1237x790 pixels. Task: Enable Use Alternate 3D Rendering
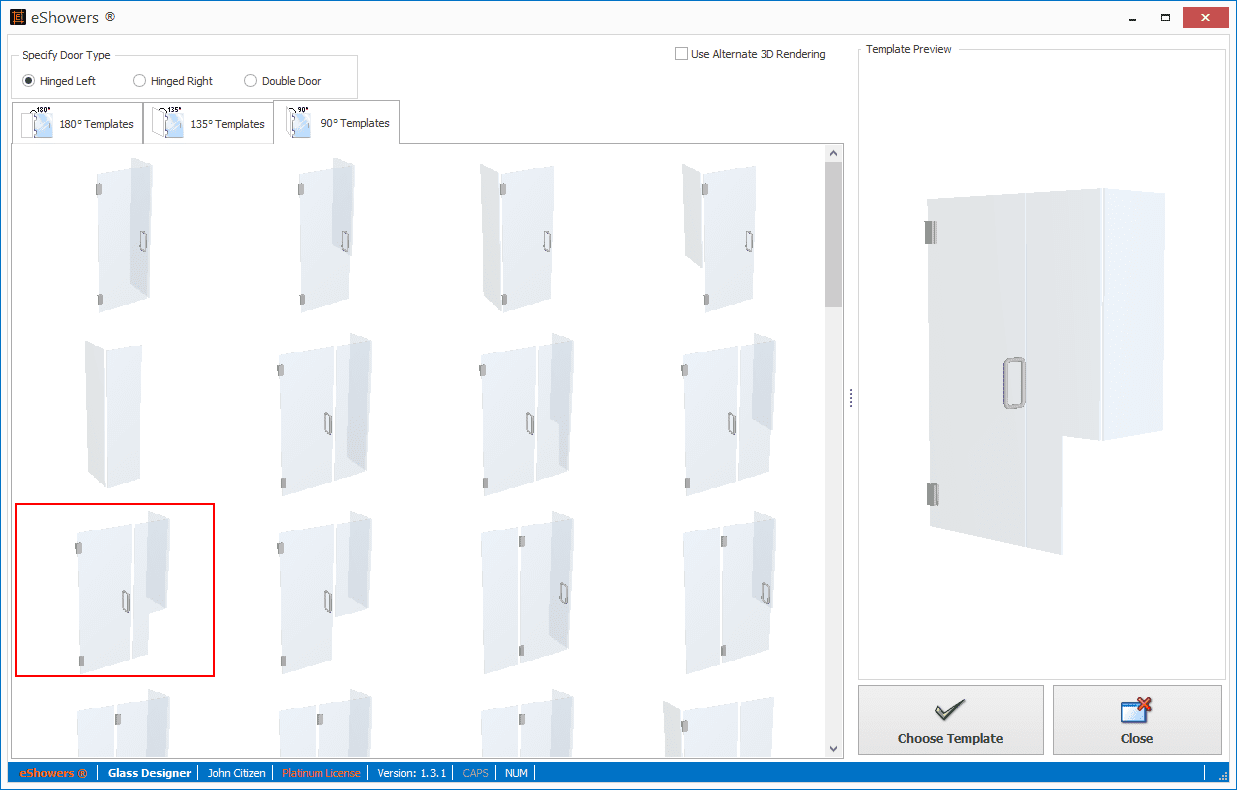coord(682,54)
